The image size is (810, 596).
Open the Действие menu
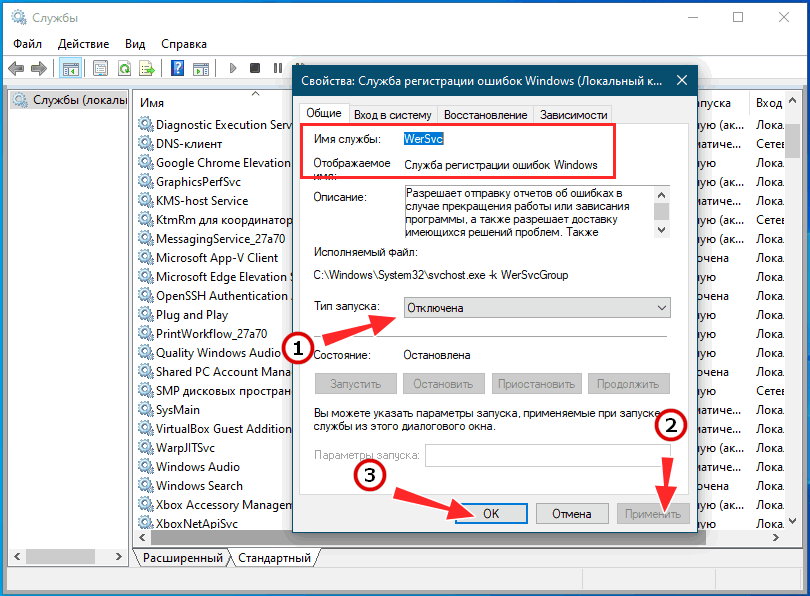[x=84, y=44]
